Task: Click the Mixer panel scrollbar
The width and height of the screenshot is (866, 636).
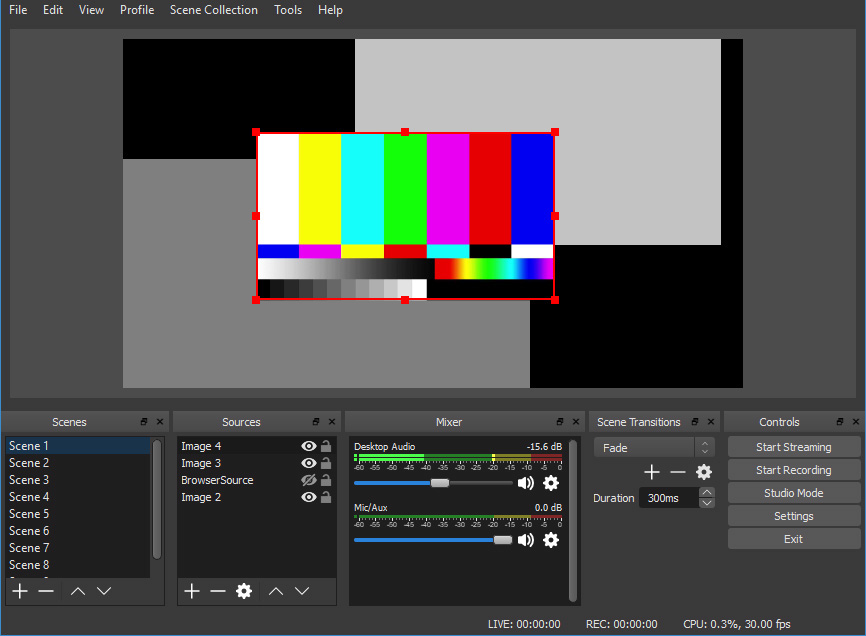Action: click(x=573, y=521)
